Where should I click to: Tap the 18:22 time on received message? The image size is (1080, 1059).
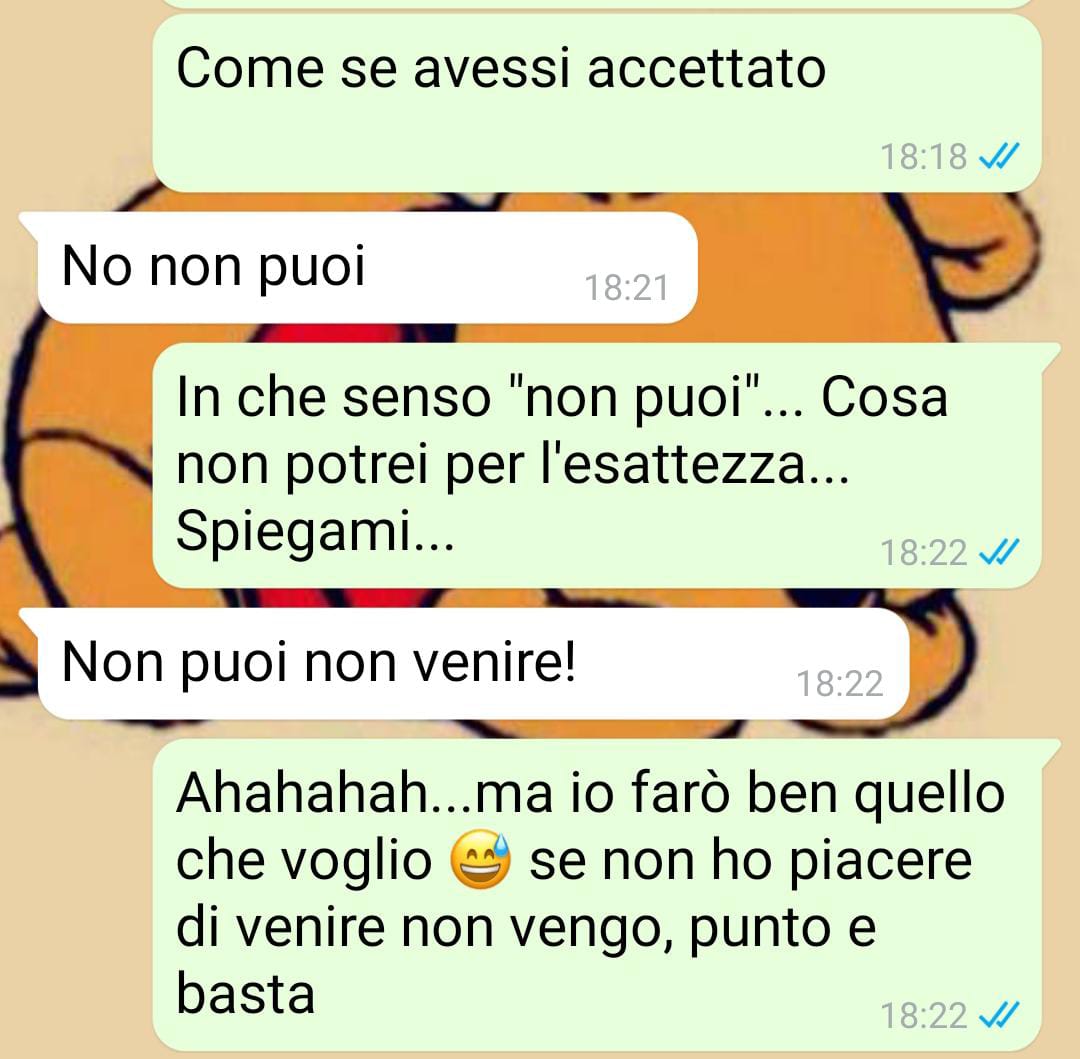pos(839,684)
